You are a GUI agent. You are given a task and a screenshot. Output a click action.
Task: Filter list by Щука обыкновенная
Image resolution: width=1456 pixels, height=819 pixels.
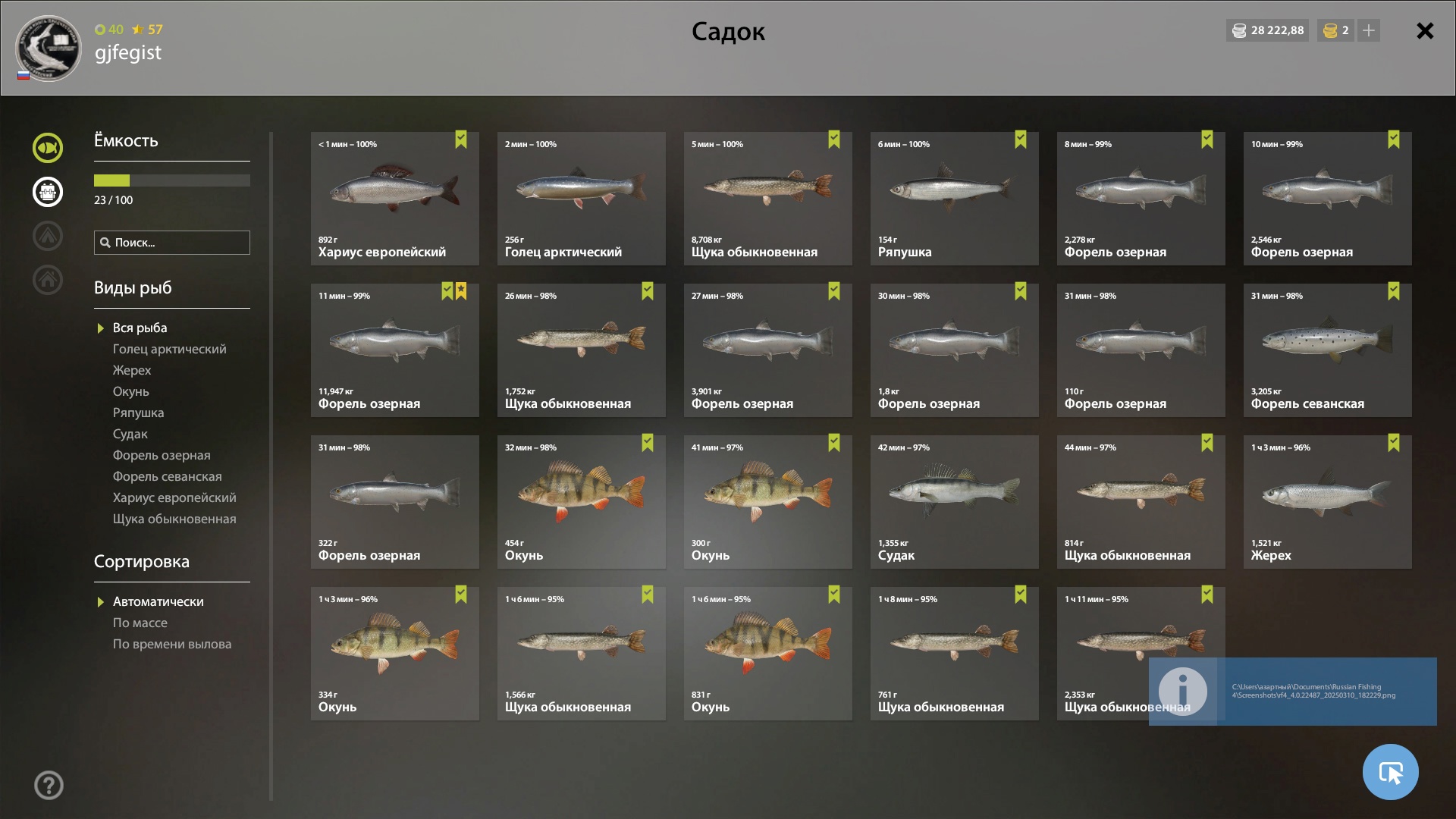[x=174, y=519]
